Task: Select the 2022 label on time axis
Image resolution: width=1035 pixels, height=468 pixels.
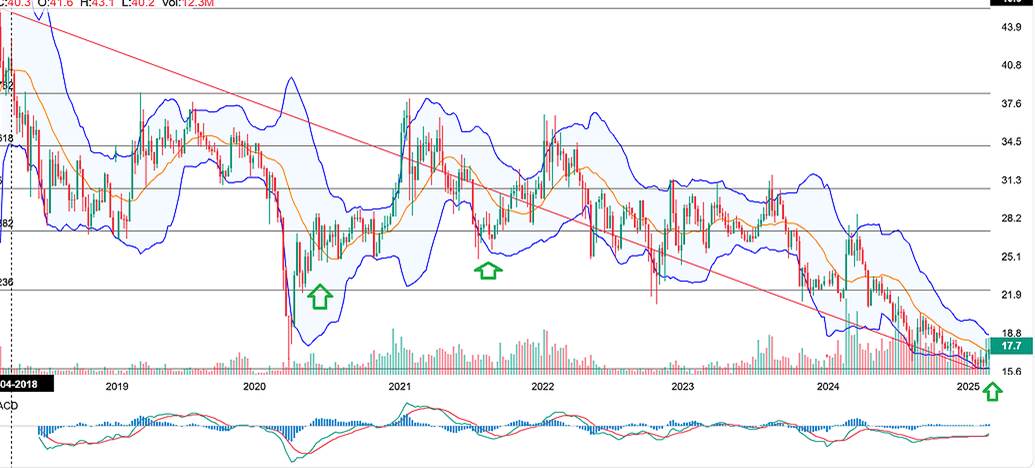Action: pos(543,385)
